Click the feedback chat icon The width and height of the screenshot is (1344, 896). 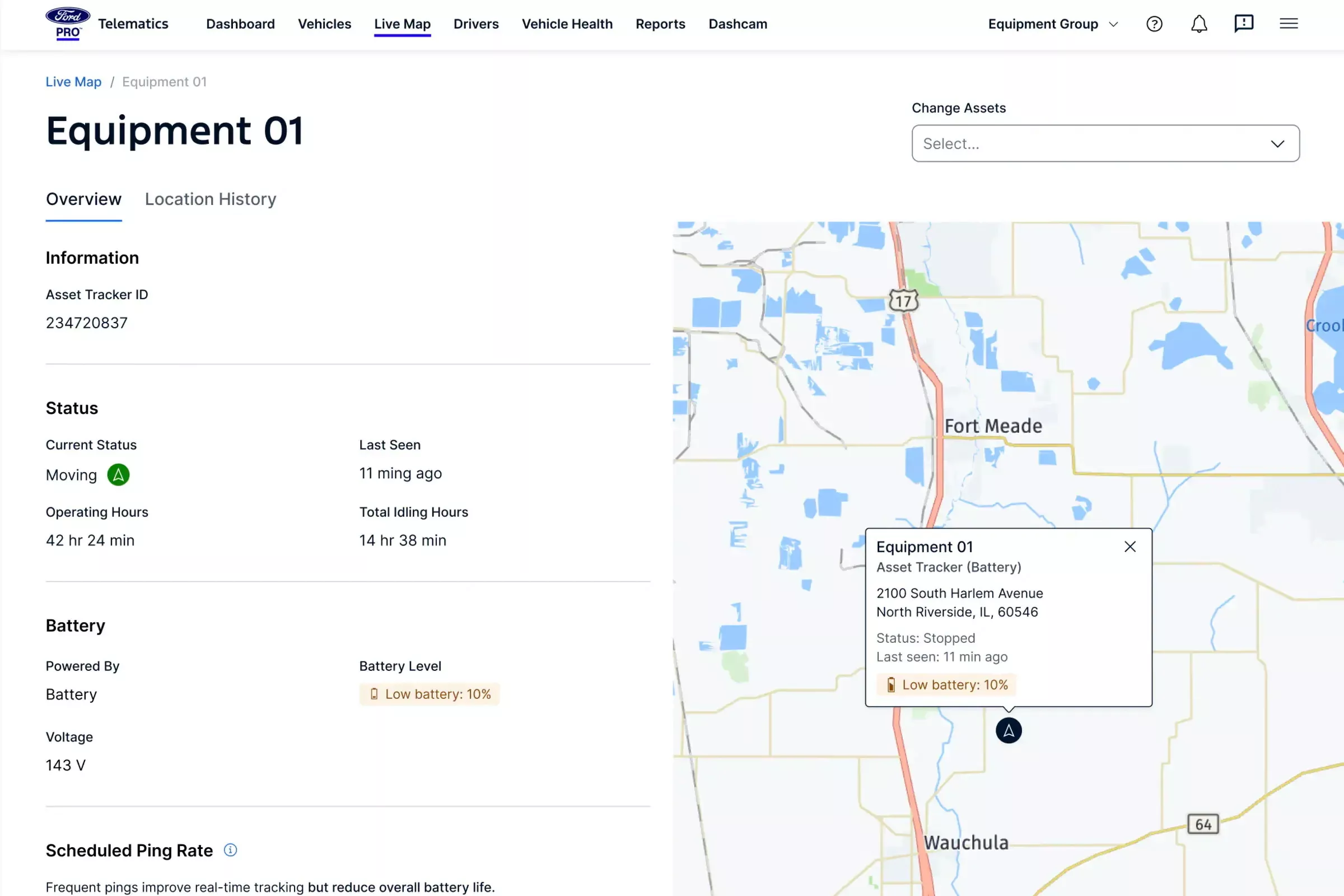[1243, 24]
